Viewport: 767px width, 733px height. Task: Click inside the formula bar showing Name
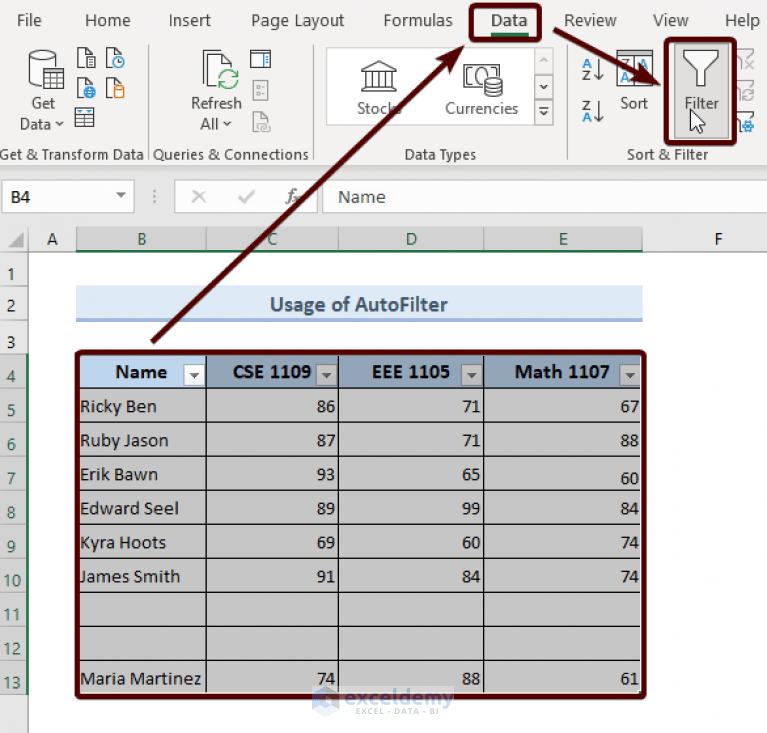click(x=544, y=197)
